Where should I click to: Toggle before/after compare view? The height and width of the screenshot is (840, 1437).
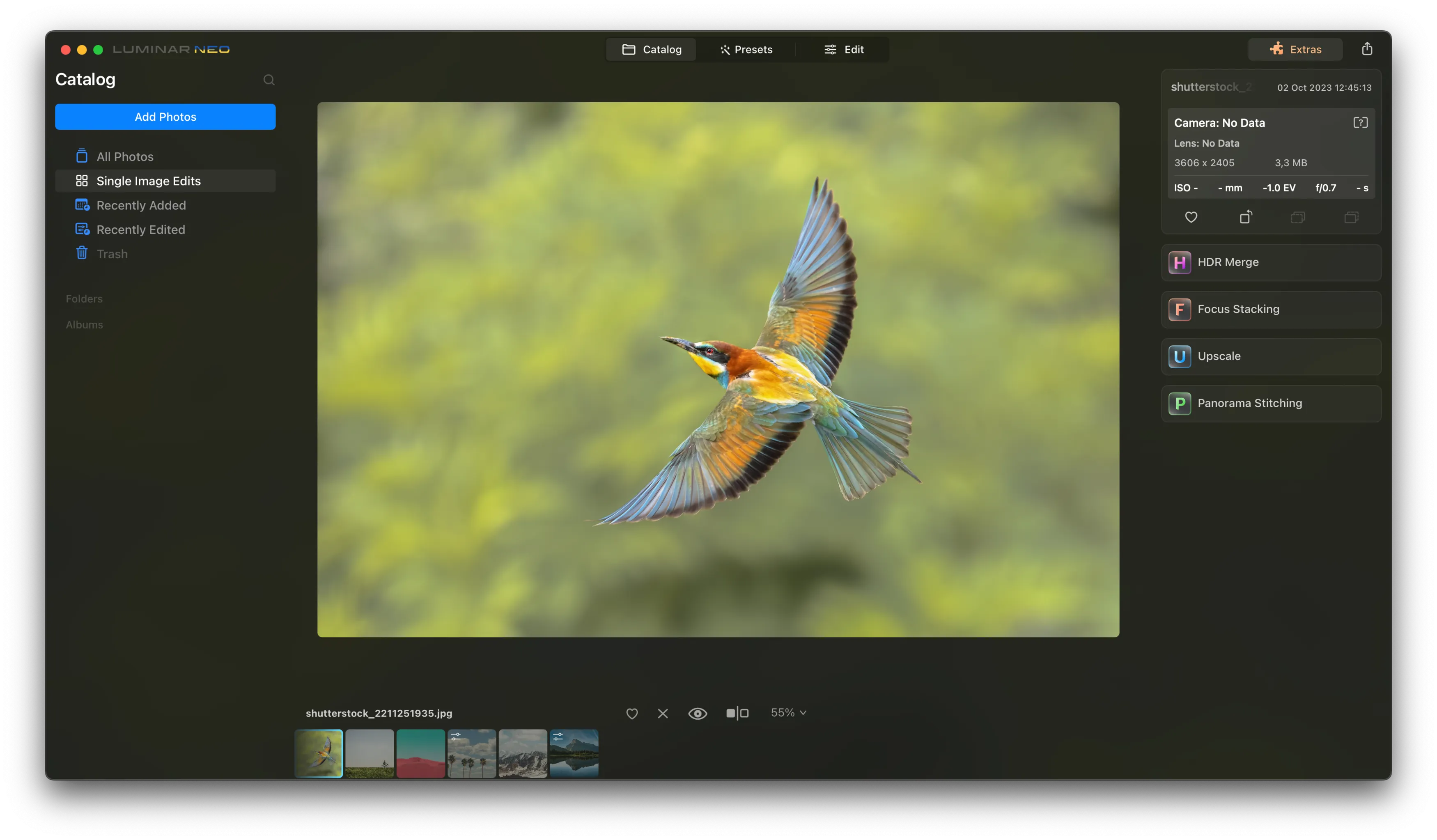click(737, 714)
